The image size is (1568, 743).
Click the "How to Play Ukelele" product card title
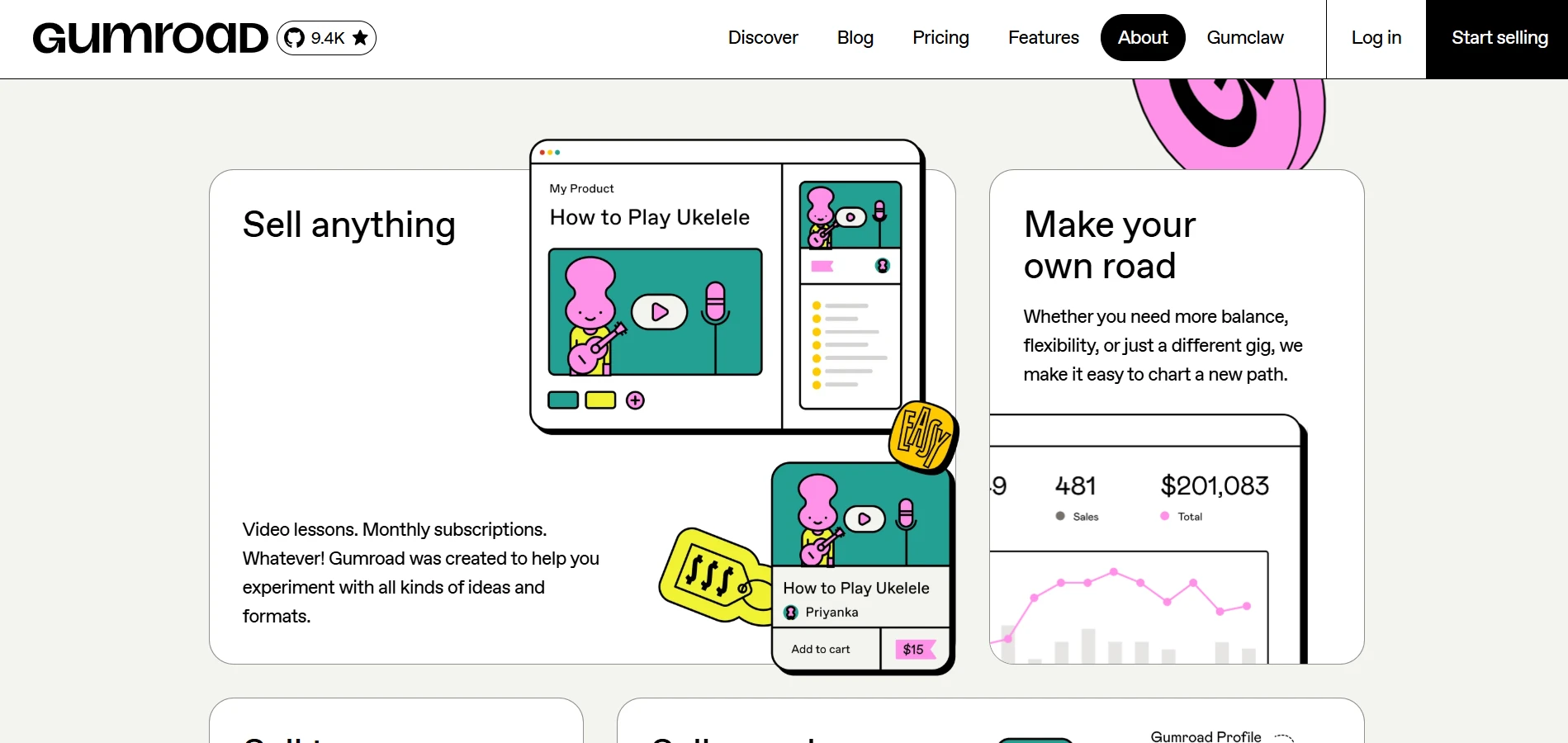[856, 588]
